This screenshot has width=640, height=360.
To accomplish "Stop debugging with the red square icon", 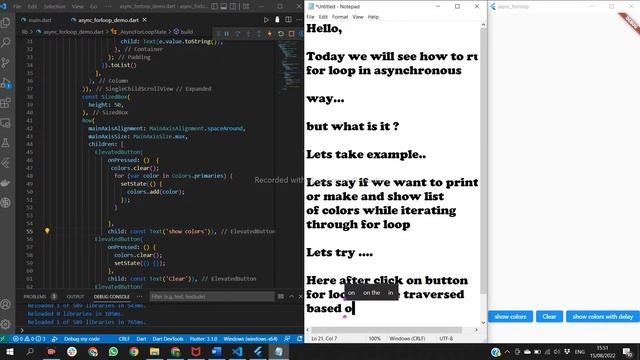I will [x=291, y=34].
